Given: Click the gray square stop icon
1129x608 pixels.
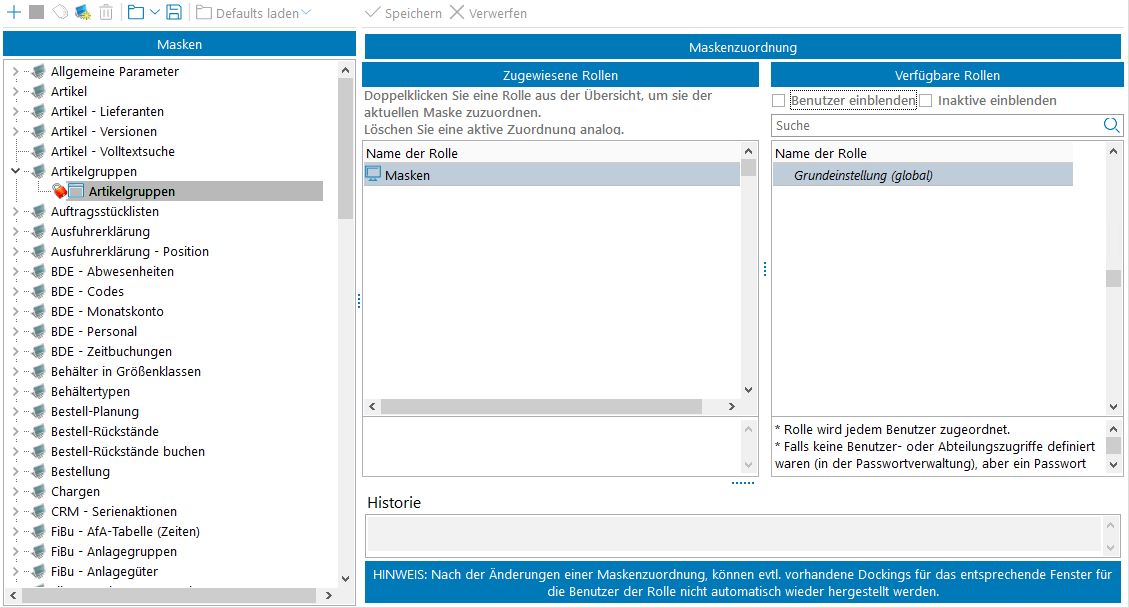Looking at the screenshot, I should [36, 13].
